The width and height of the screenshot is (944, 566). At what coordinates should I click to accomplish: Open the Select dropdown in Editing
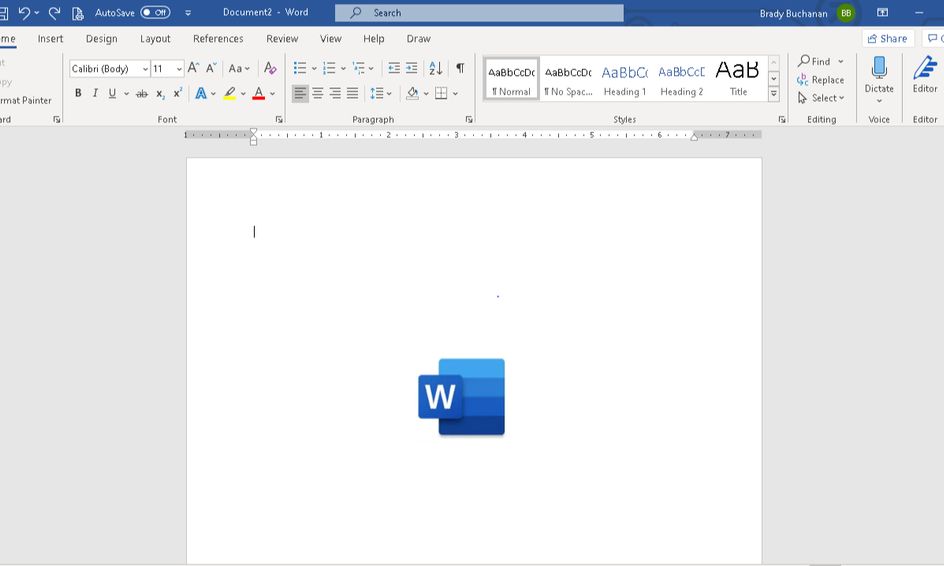[821, 98]
